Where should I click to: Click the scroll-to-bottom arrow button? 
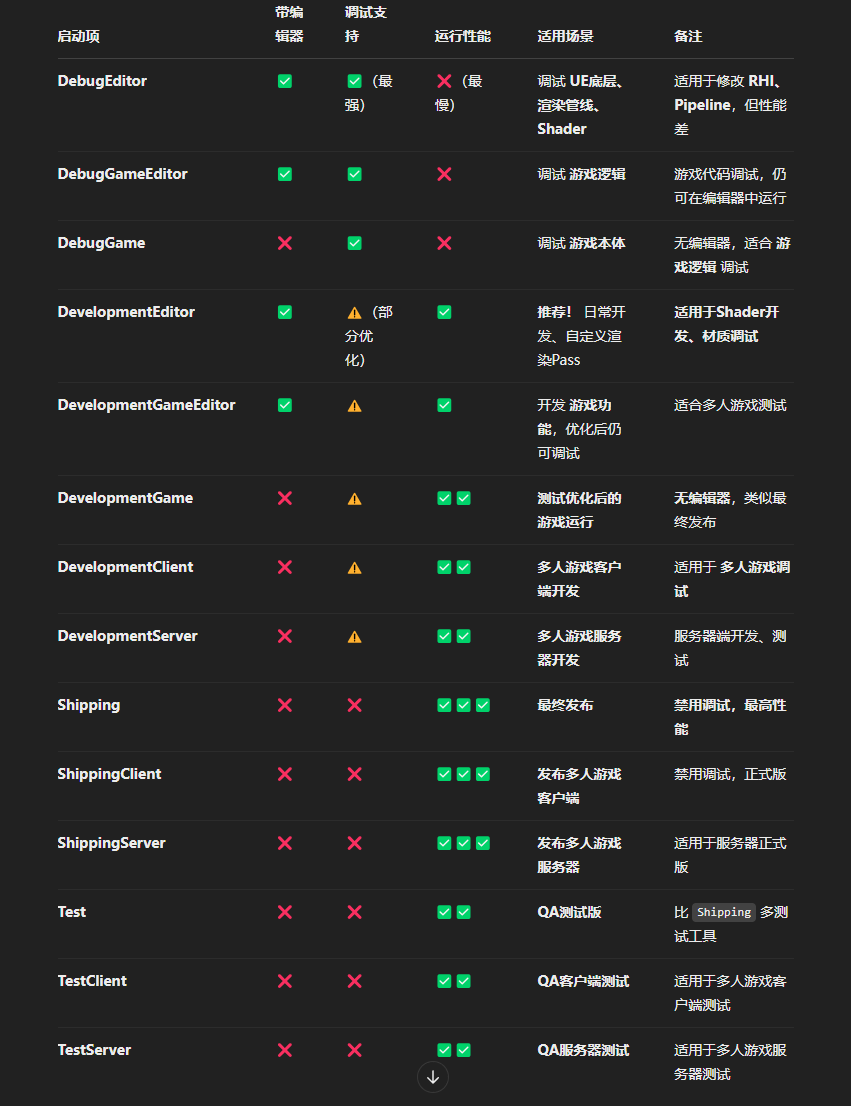(433, 1077)
